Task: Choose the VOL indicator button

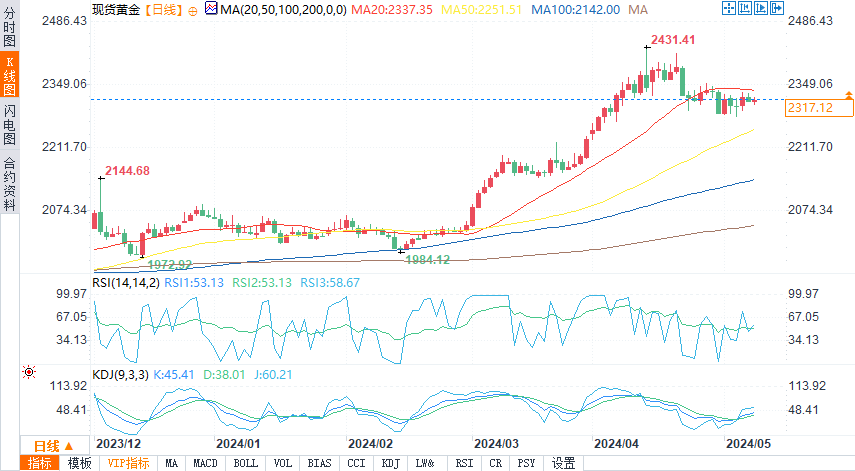Action: click(282, 463)
